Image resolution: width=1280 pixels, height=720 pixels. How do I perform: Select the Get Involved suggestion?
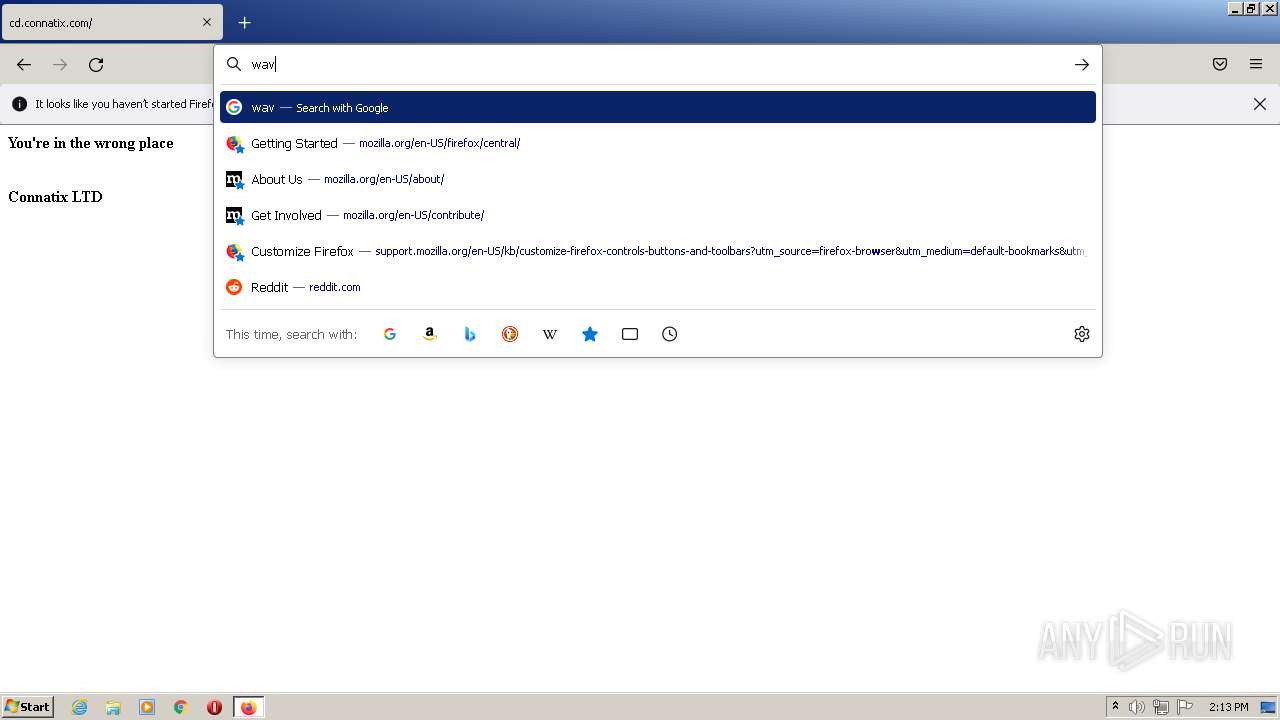(x=658, y=215)
